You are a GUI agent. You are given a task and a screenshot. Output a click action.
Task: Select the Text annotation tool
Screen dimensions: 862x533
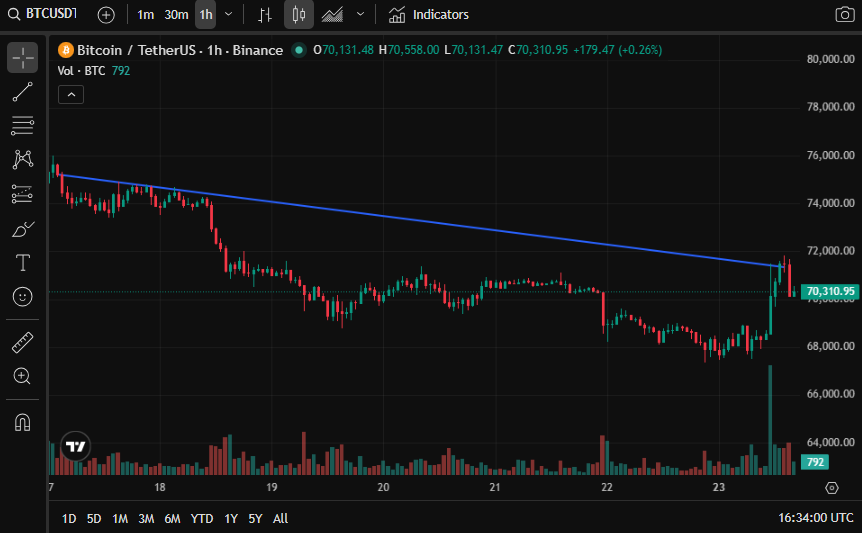coord(23,263)
